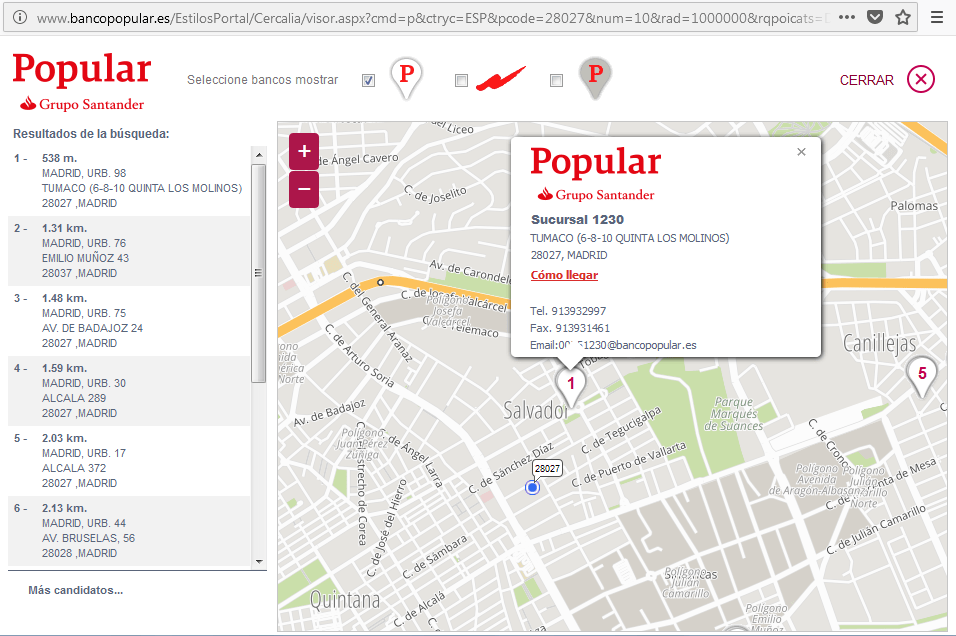Click the Popular logo inside the popup
Viewport: 956px width, 636px height.
click(x=596, y=173)
